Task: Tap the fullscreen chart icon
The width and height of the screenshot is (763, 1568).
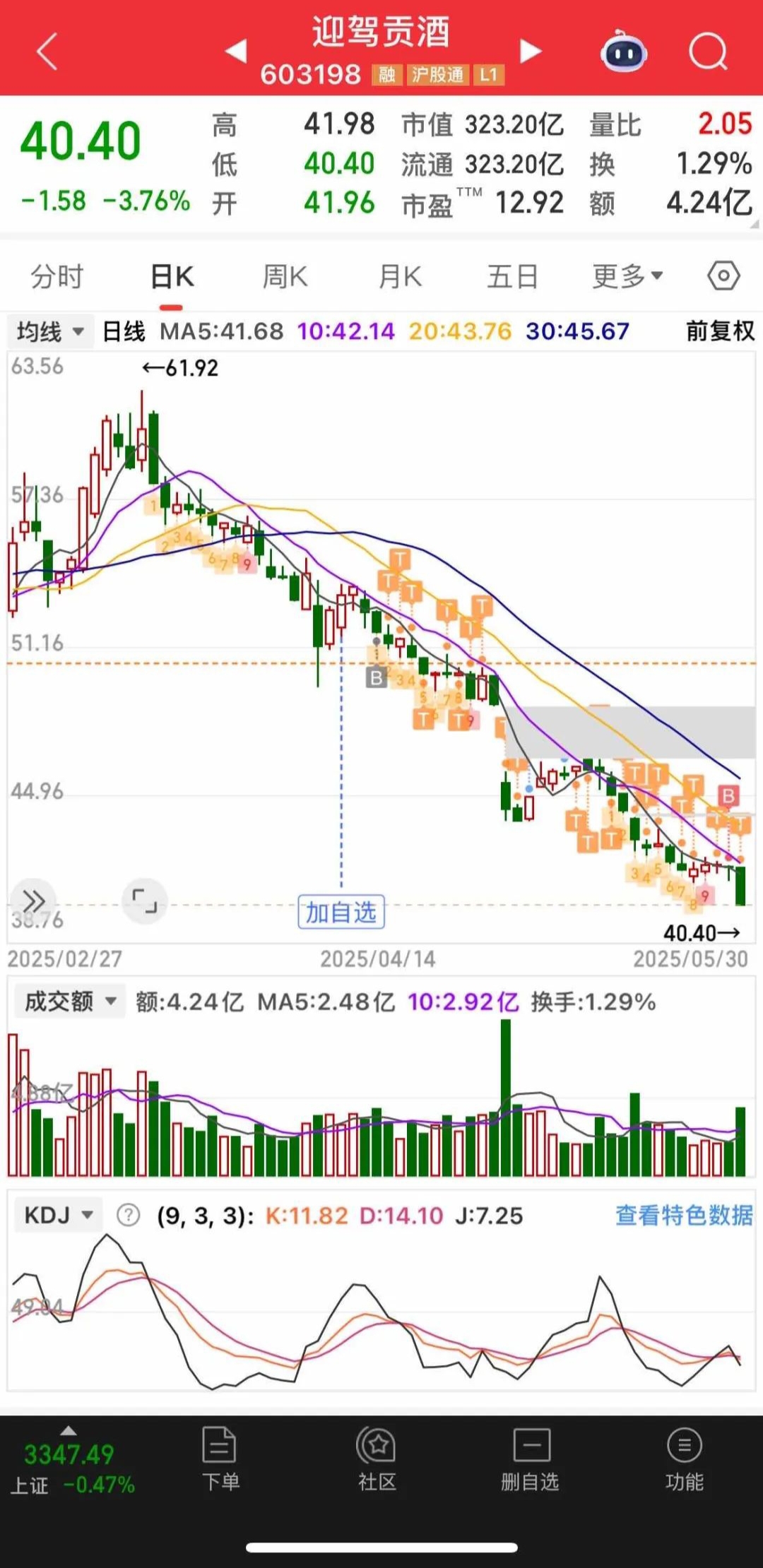Action: pyautogui.click(x=145, y=901)
